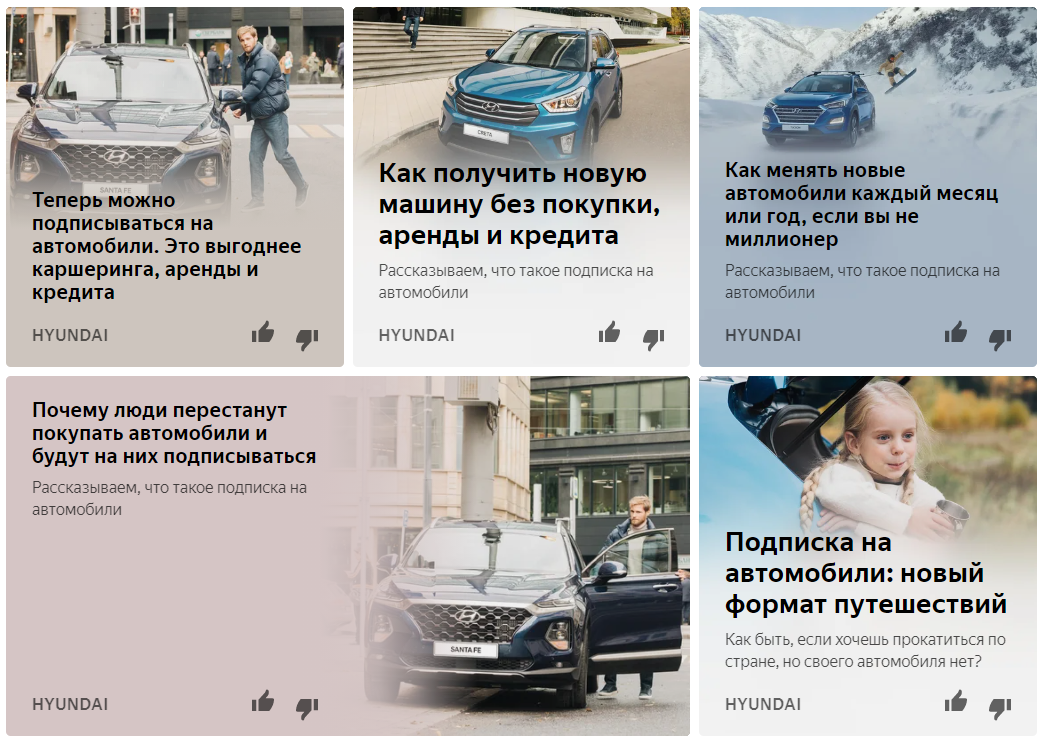
Task: Thumbs up 'Подписка на автомобили' travel card
Action: 956,701
